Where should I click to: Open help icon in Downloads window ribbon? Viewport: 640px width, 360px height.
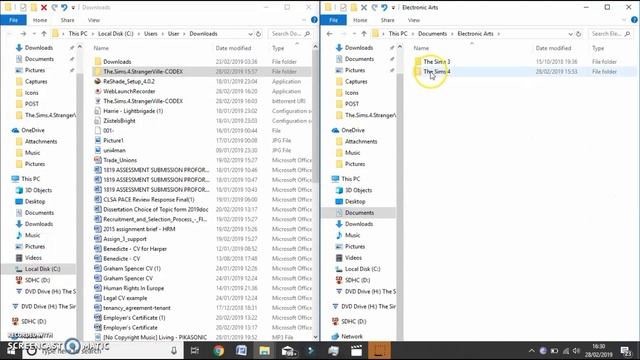[314, 20]
